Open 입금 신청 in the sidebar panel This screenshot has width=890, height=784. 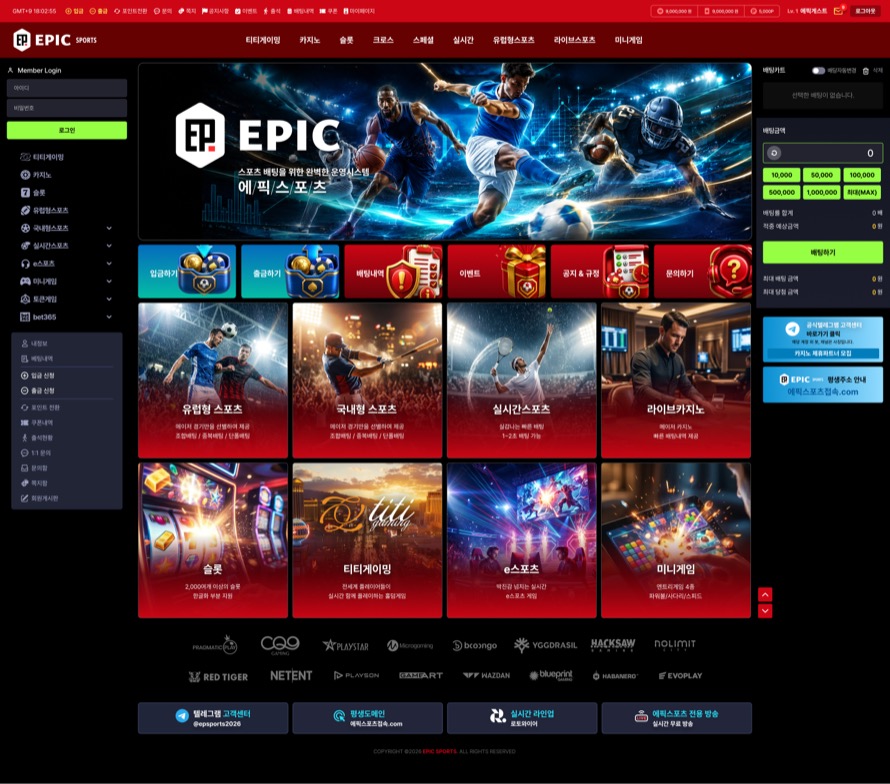37,375
